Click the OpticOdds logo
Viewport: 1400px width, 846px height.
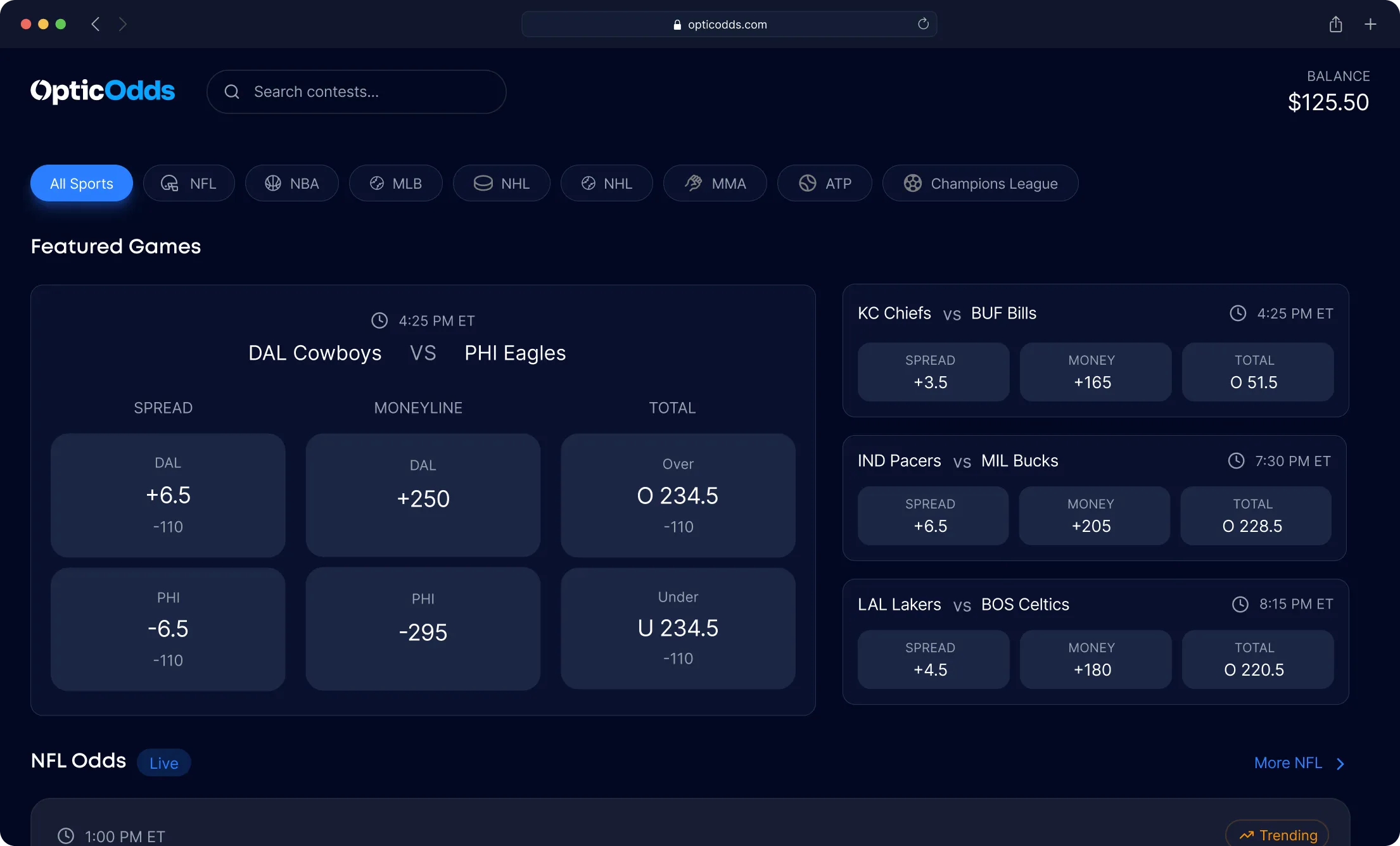[x=103, y=91]
